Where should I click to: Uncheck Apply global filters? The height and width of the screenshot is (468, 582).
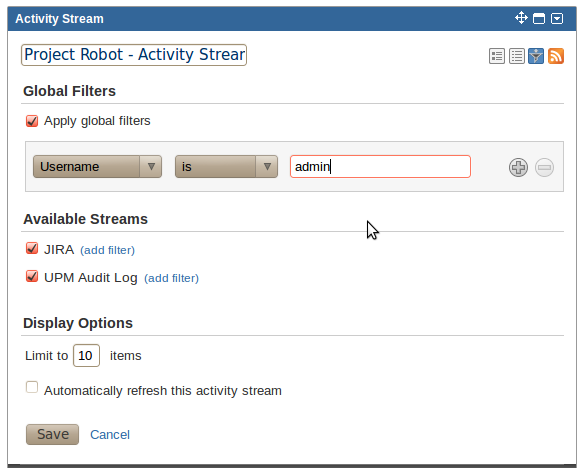[x=32, y=121]
